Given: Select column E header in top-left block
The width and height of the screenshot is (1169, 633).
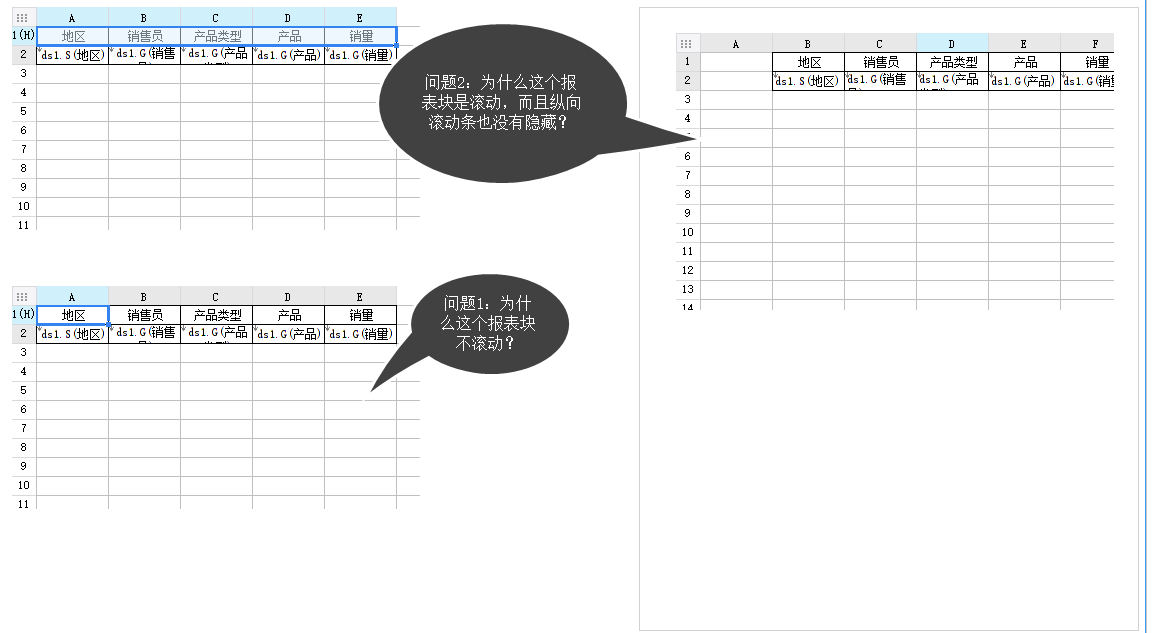Looking at the screenshot, I should click(360, 18).
